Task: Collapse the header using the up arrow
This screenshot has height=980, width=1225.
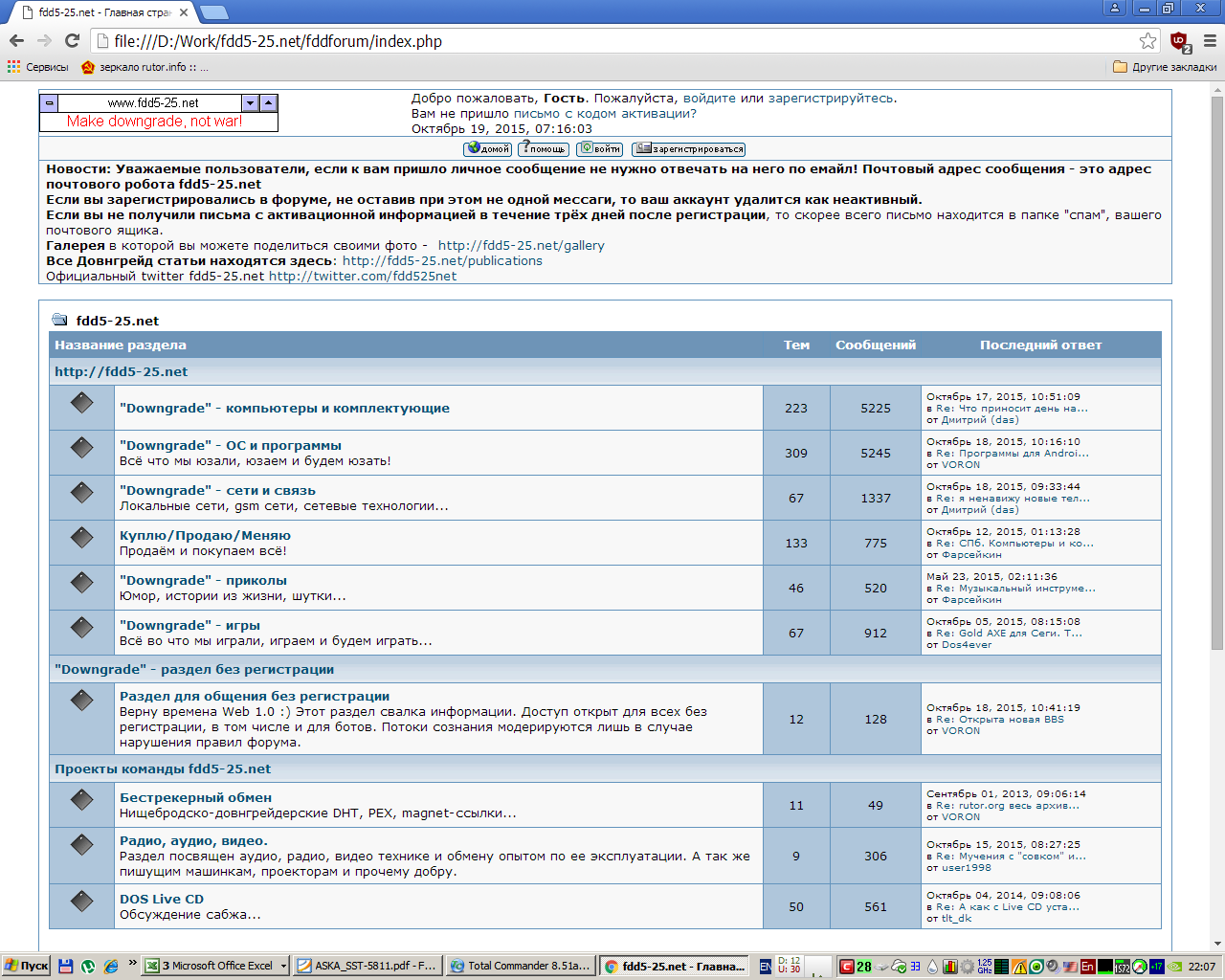Action: click(x=269, y=102)
